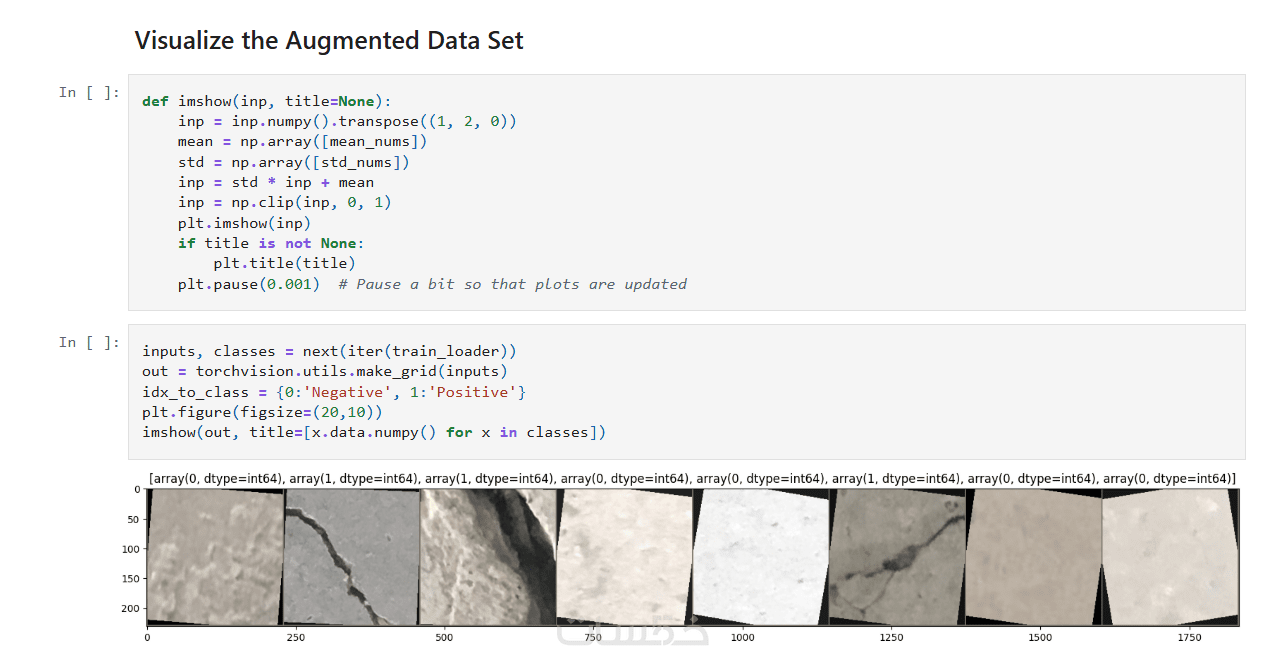The image size is (1266, 659).
Task: Select the second image with diagonal crack
Action: point(351,558)
